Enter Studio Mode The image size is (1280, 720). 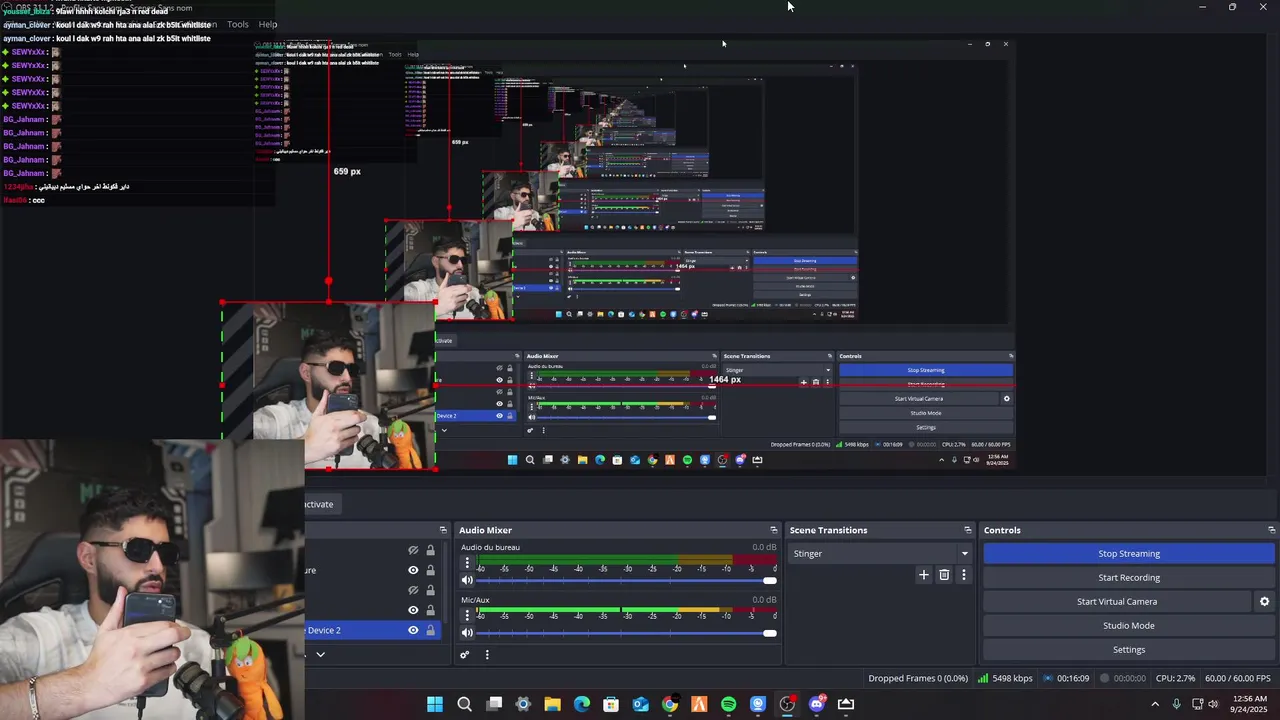tap(1129, 626)
